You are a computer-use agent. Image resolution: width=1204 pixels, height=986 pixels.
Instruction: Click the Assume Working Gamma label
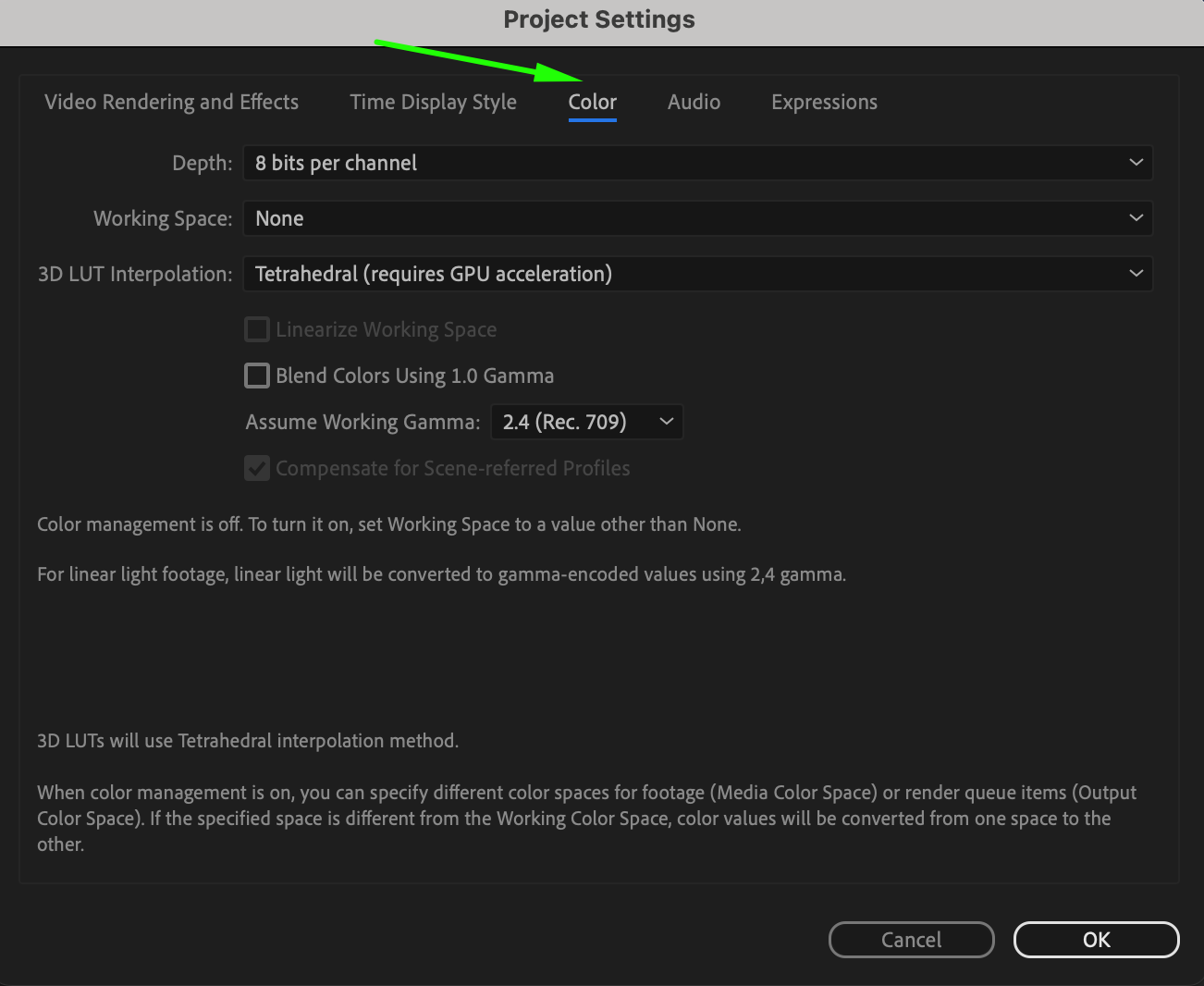tap(362, 422)
